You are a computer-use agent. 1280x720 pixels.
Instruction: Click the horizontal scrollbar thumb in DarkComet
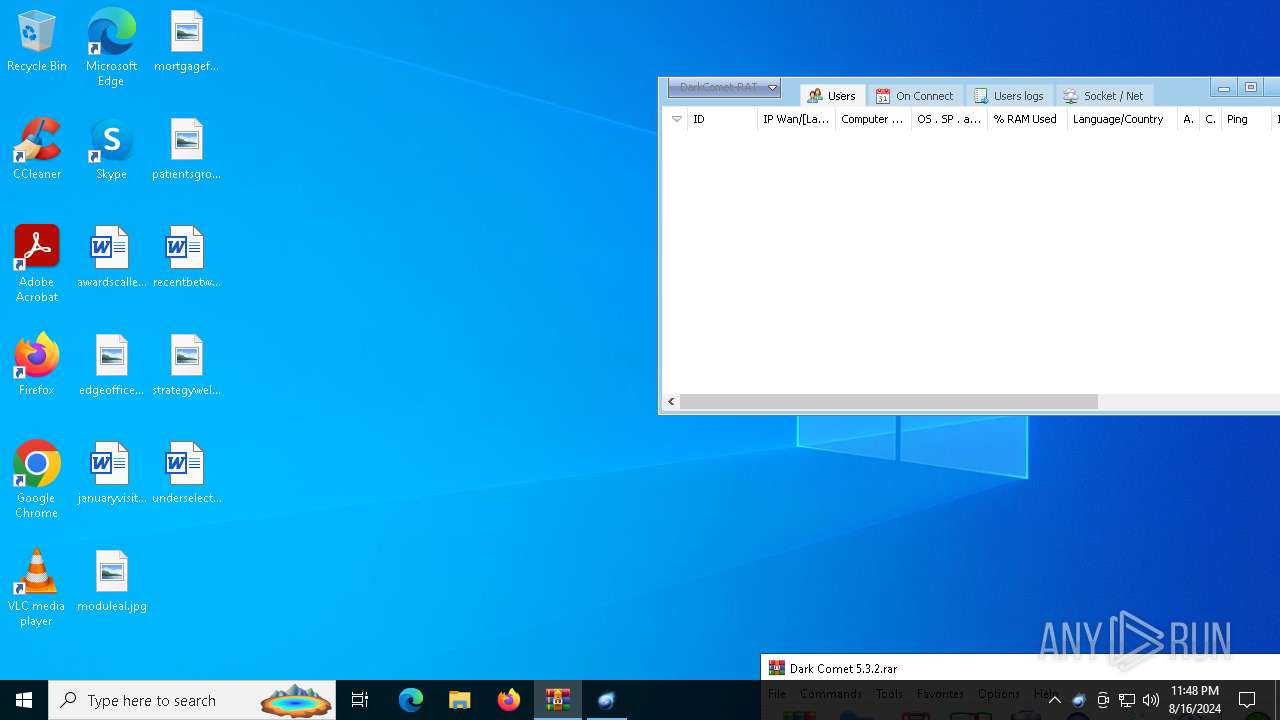[888, 401]
